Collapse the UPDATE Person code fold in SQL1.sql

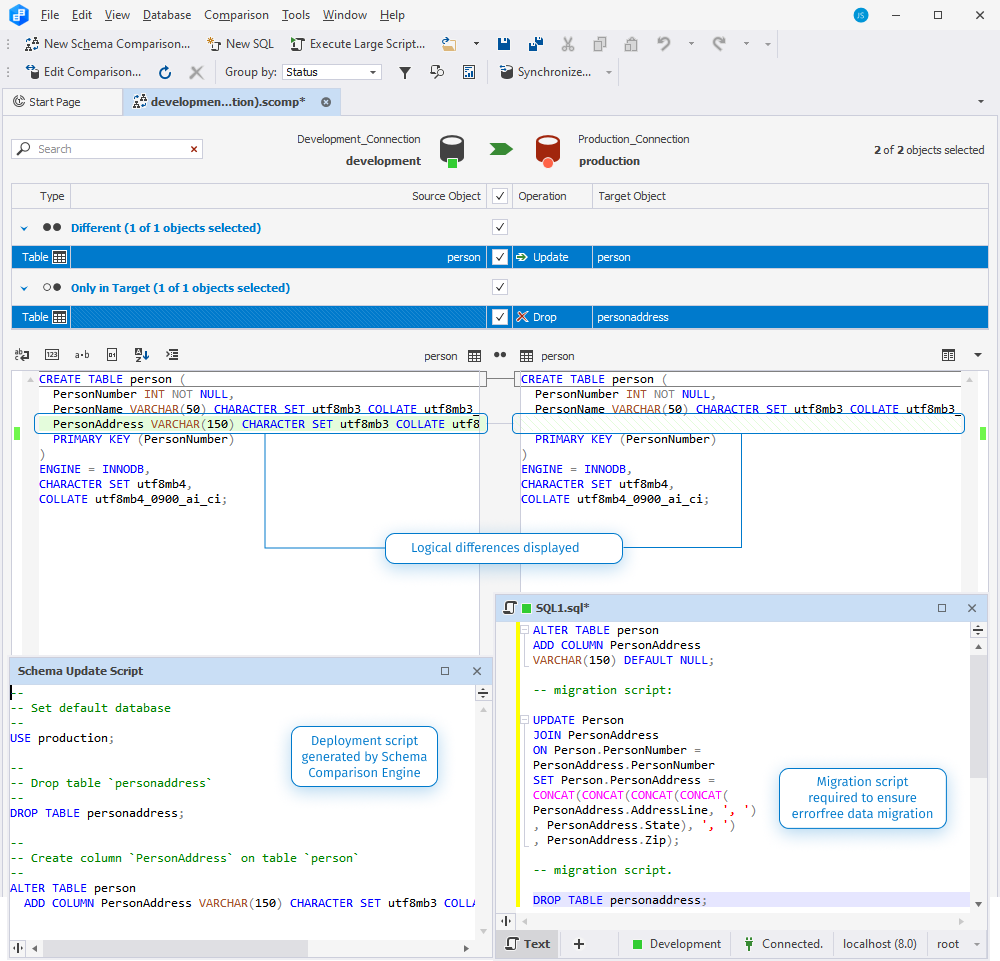pyautogui.click(x=524, y=720)
